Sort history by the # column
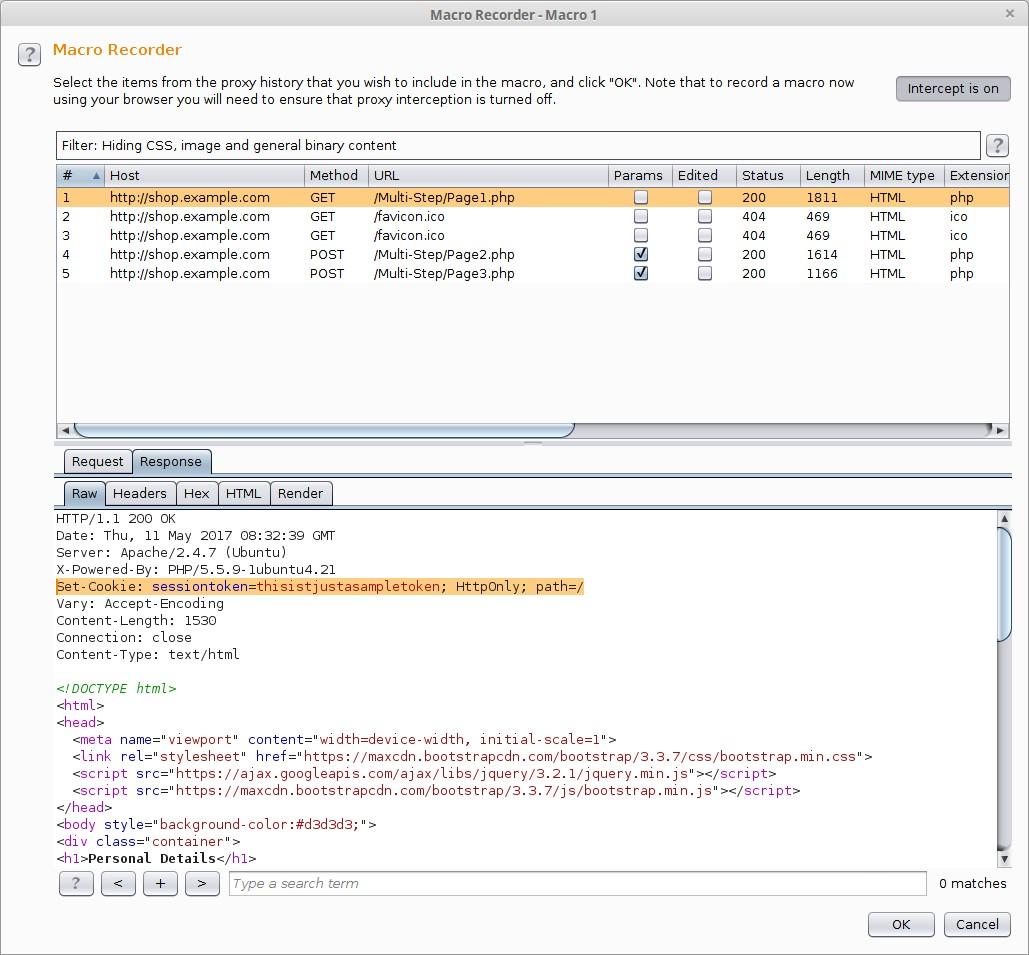This screenshot has height=955, width=1029. pyautogui.click(x=81, y=175)
